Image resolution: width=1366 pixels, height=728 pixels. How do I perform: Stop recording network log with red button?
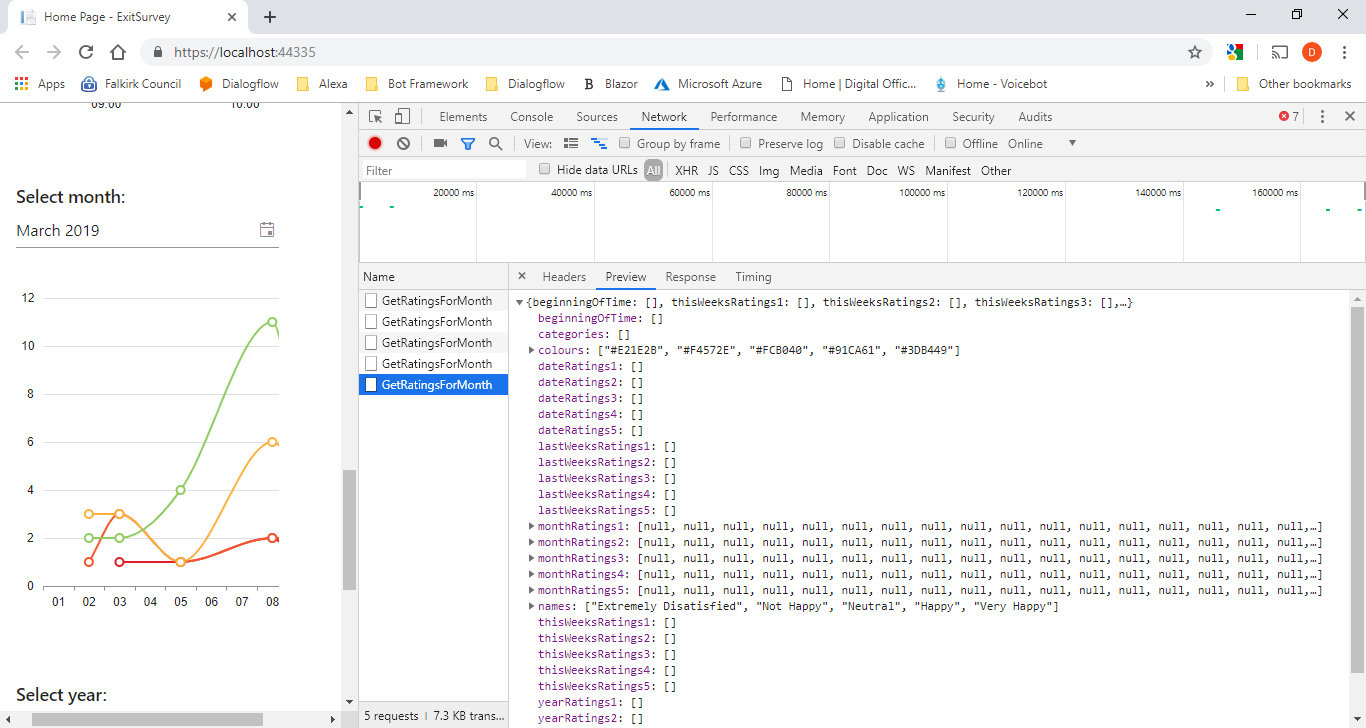[375, 144]
